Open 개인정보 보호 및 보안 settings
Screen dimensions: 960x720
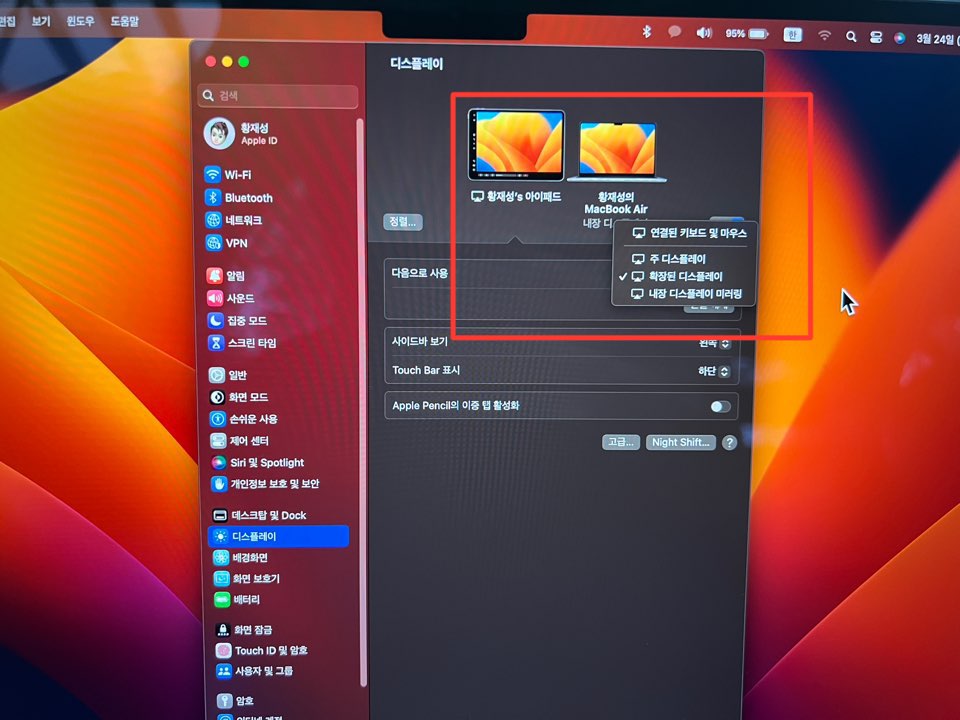tap(265, 484)
